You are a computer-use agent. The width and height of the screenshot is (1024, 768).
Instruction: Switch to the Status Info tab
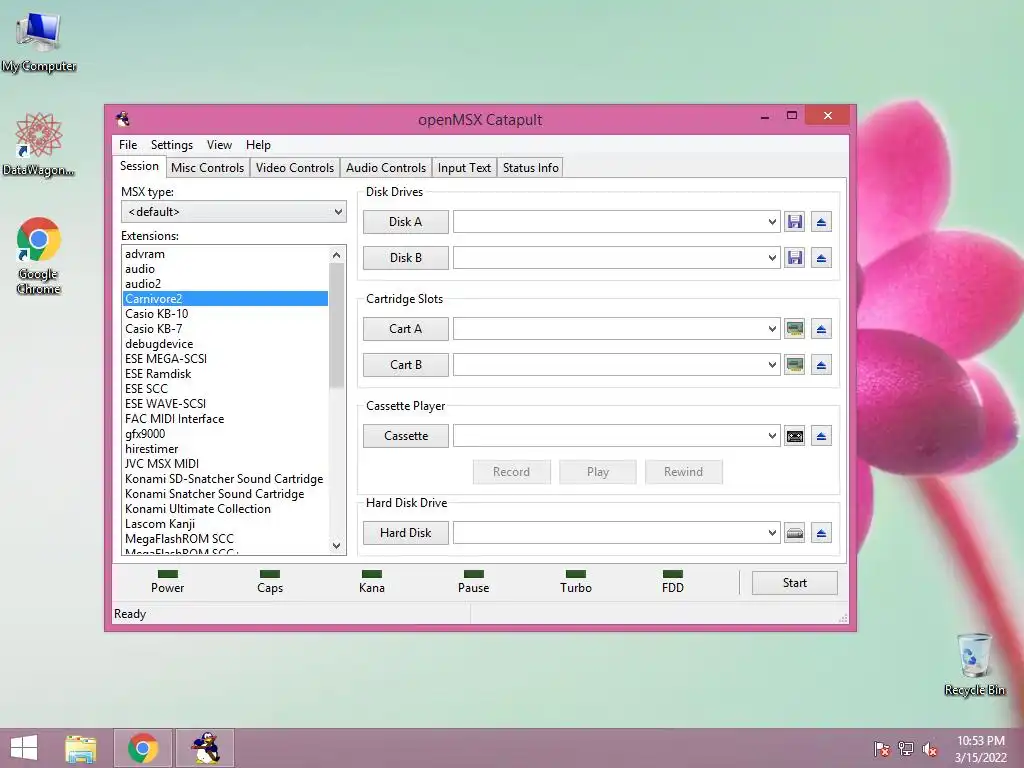tap(530, 168)
